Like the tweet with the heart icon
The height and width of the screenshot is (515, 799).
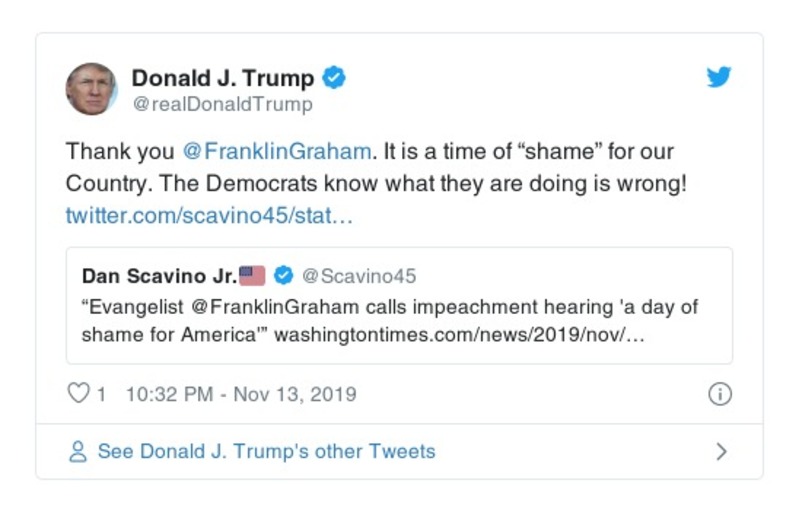tap(78, 394)
